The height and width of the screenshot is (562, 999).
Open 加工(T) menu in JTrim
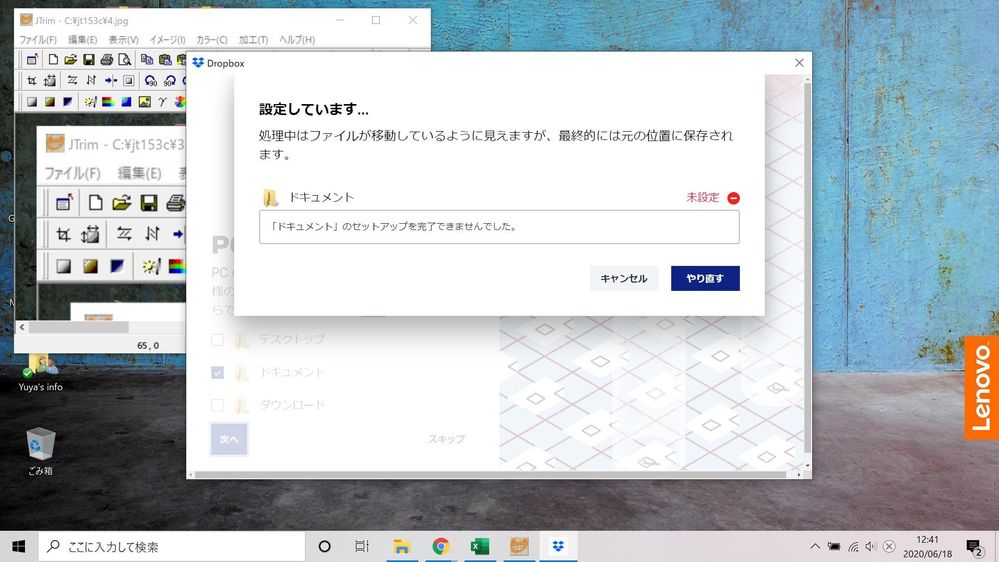253,40
